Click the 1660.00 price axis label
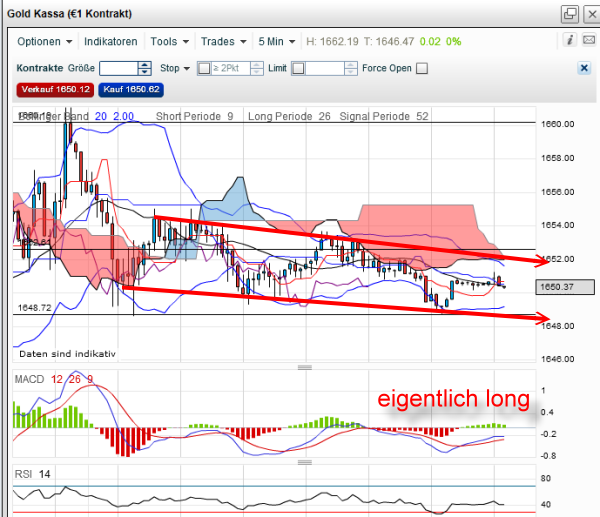600x517 pixels. [558, 124]
